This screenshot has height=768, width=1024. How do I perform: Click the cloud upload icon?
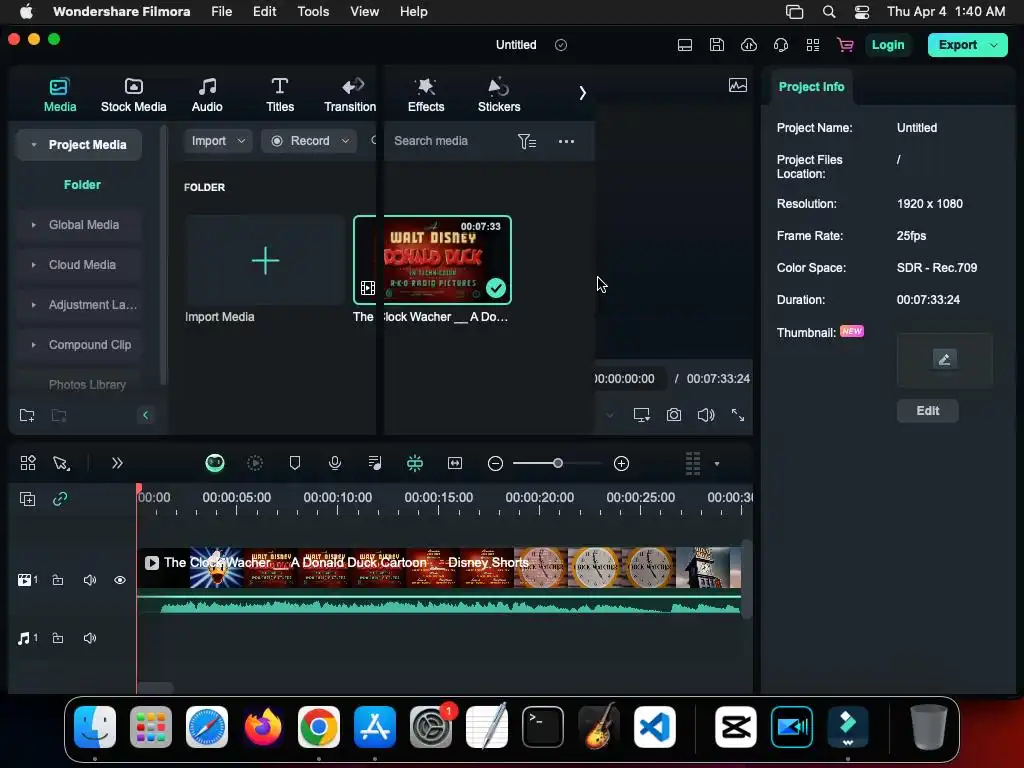pyautogui.click(x=749, y=45)
